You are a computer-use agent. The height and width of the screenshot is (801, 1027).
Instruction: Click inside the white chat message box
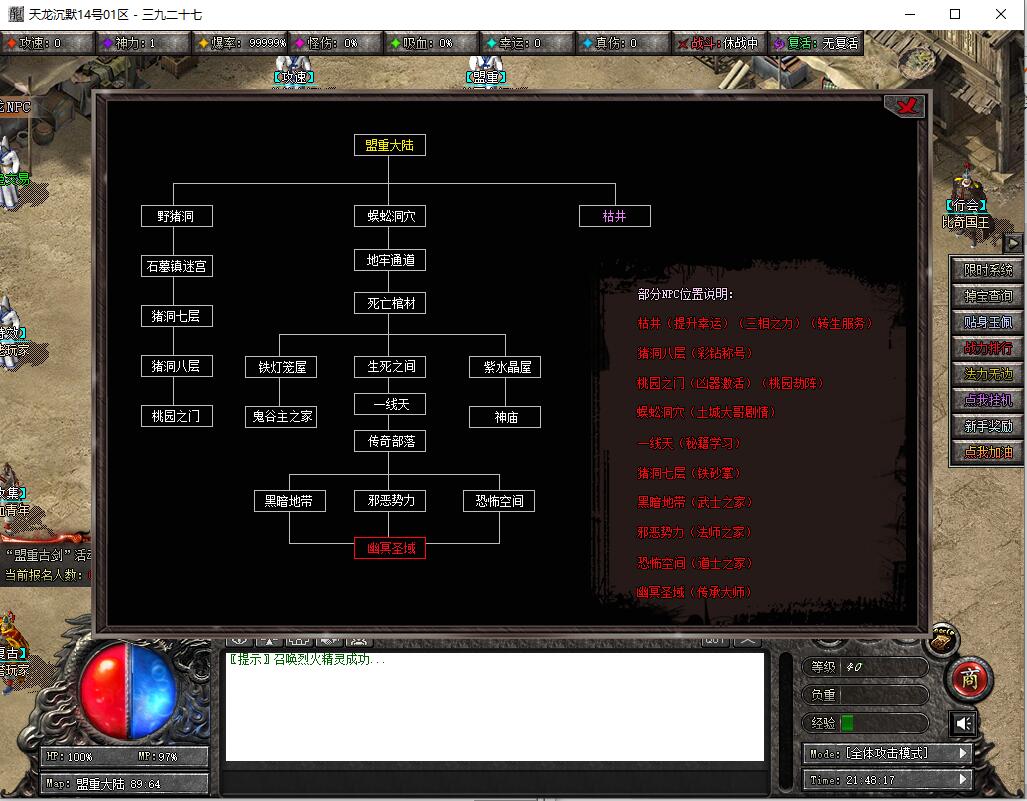pos(494,705)
